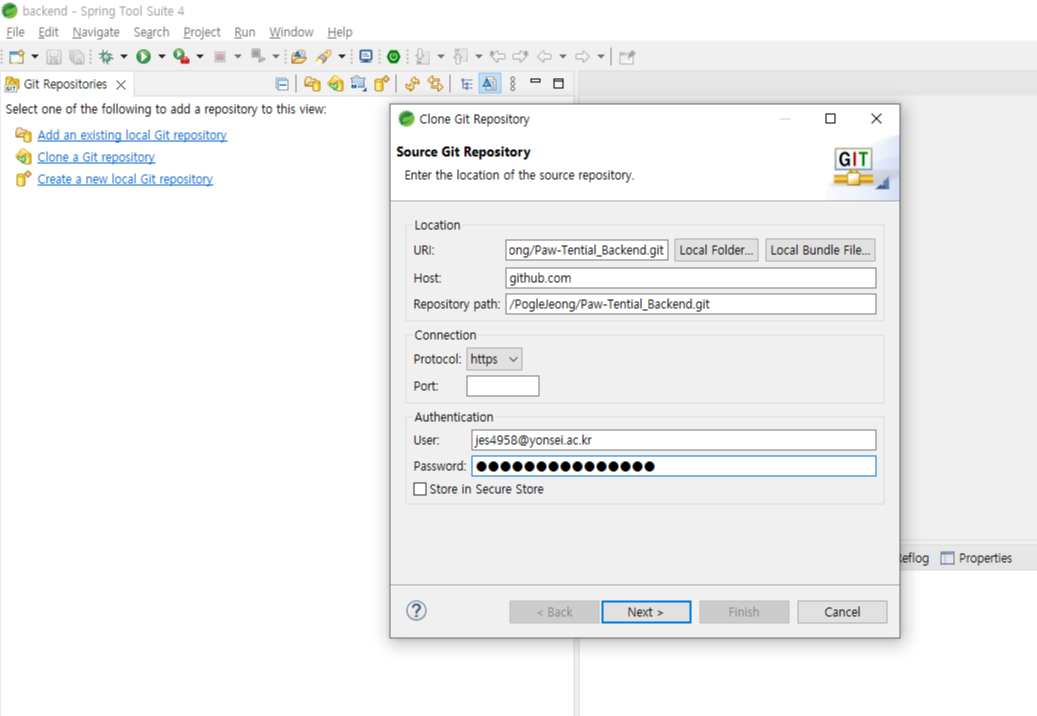The width and height of the screenshot is (1037, 716).
Task: Select the Git Repositories tab
Action: tap(65, 85)
